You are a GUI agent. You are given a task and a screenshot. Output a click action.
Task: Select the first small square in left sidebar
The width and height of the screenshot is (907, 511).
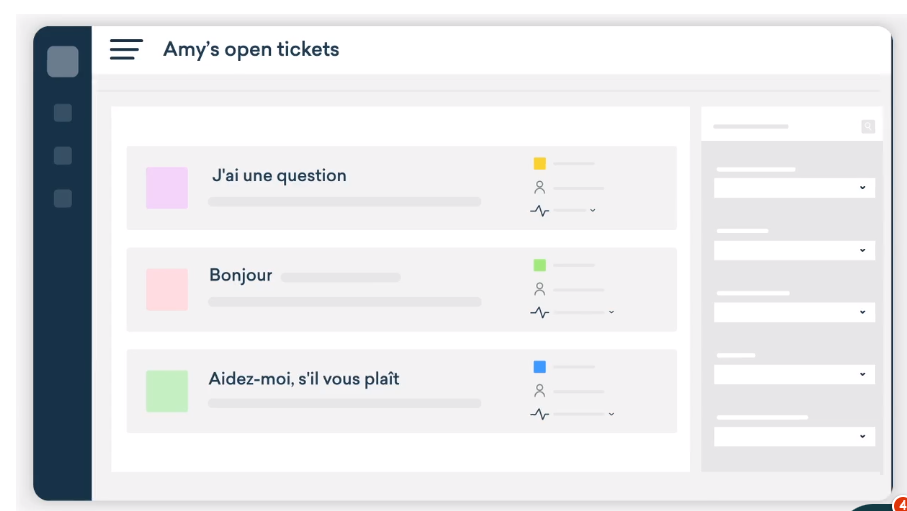[63, 113]
